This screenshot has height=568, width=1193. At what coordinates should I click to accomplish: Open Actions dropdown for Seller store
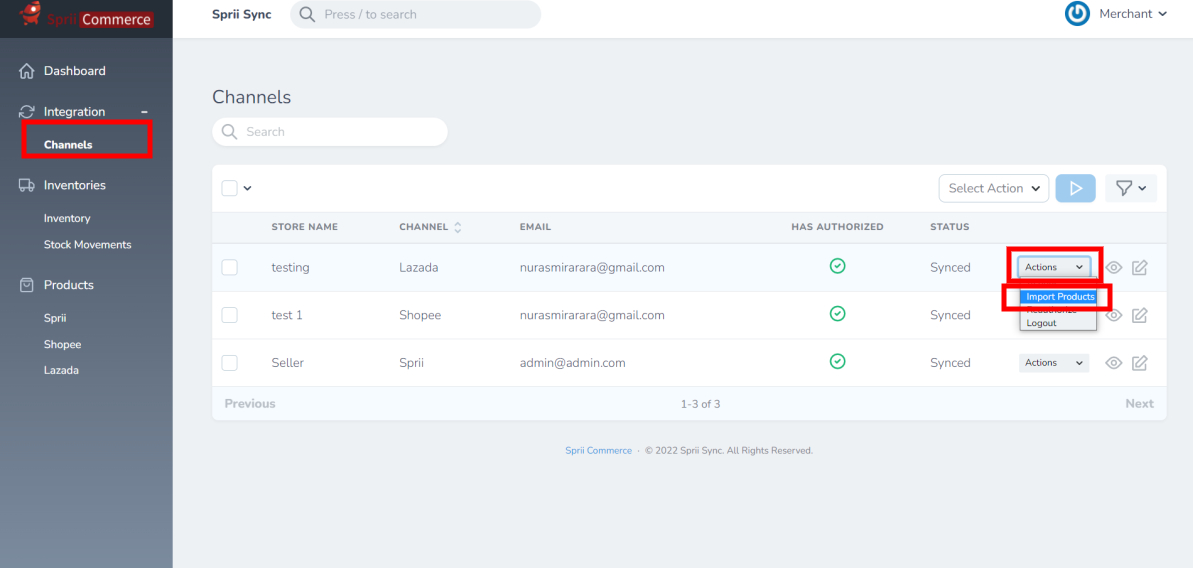pyautogui.click(x=1054, y=363)
